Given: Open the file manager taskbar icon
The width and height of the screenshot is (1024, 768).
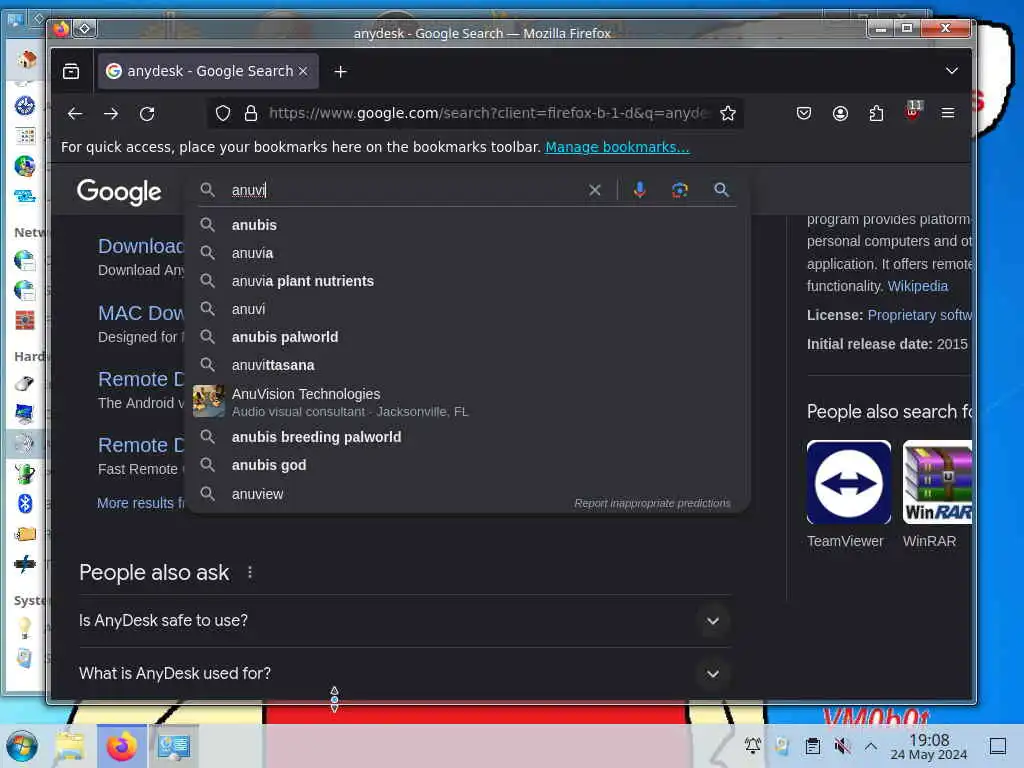Looking at the screenshot, I should coord(70,746).
